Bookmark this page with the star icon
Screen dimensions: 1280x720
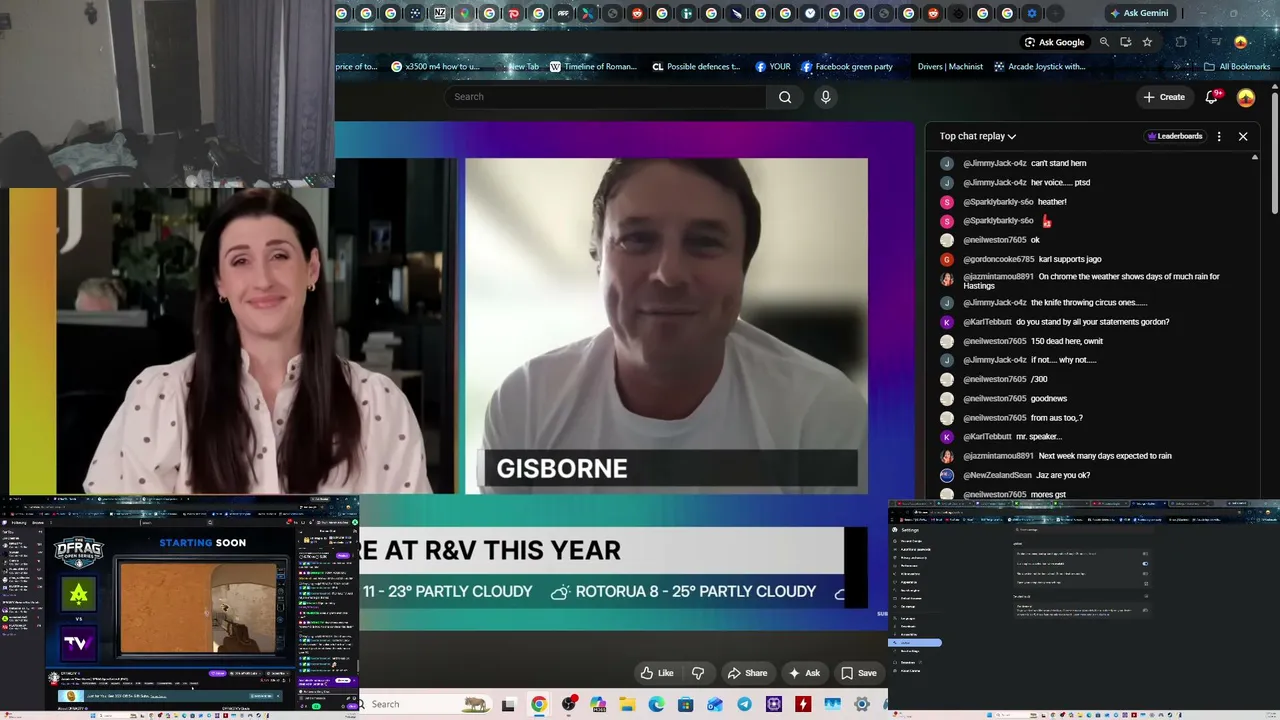point(1147,42)
